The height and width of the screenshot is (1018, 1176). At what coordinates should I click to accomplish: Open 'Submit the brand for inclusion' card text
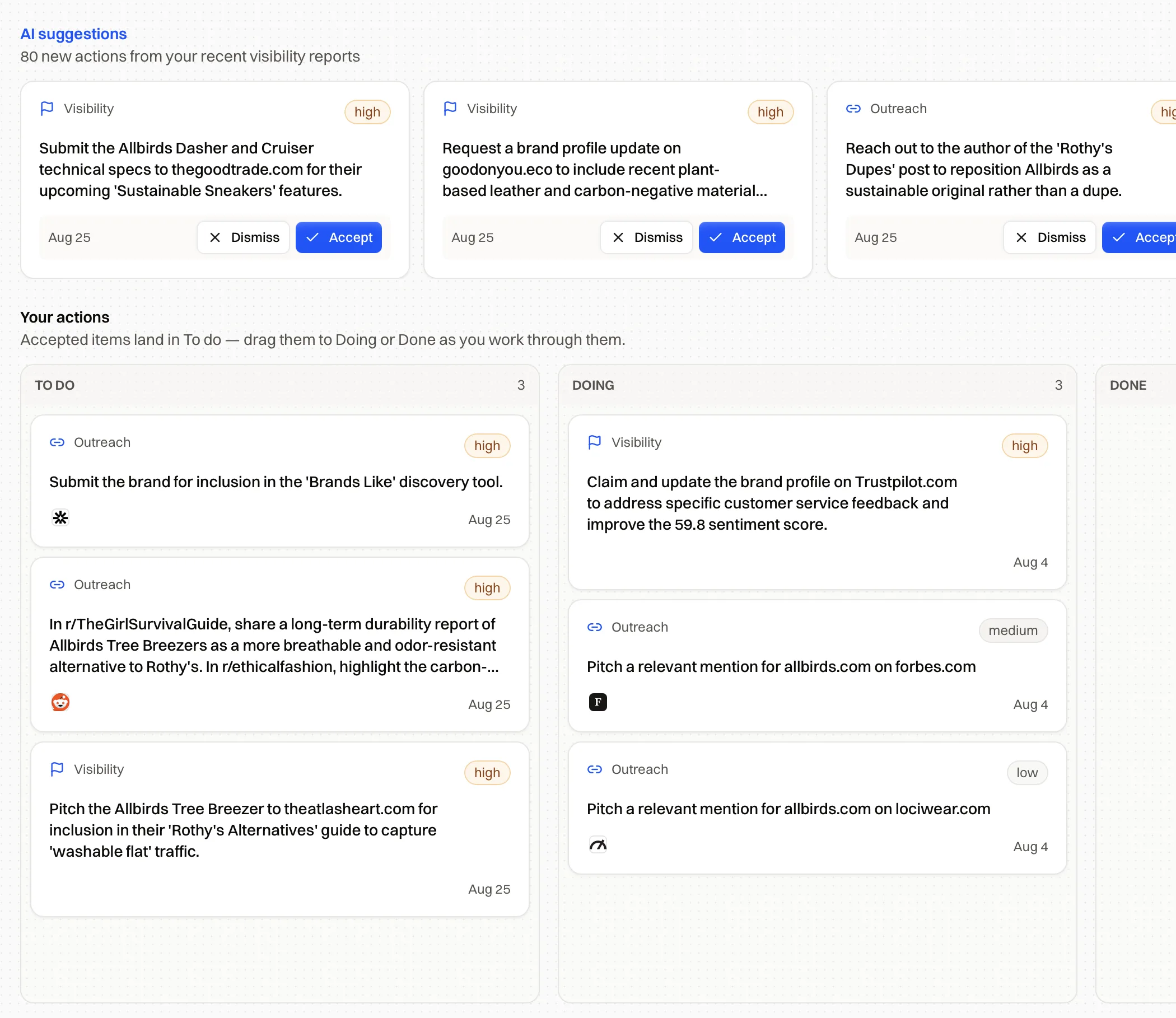(x=276, y=482)
